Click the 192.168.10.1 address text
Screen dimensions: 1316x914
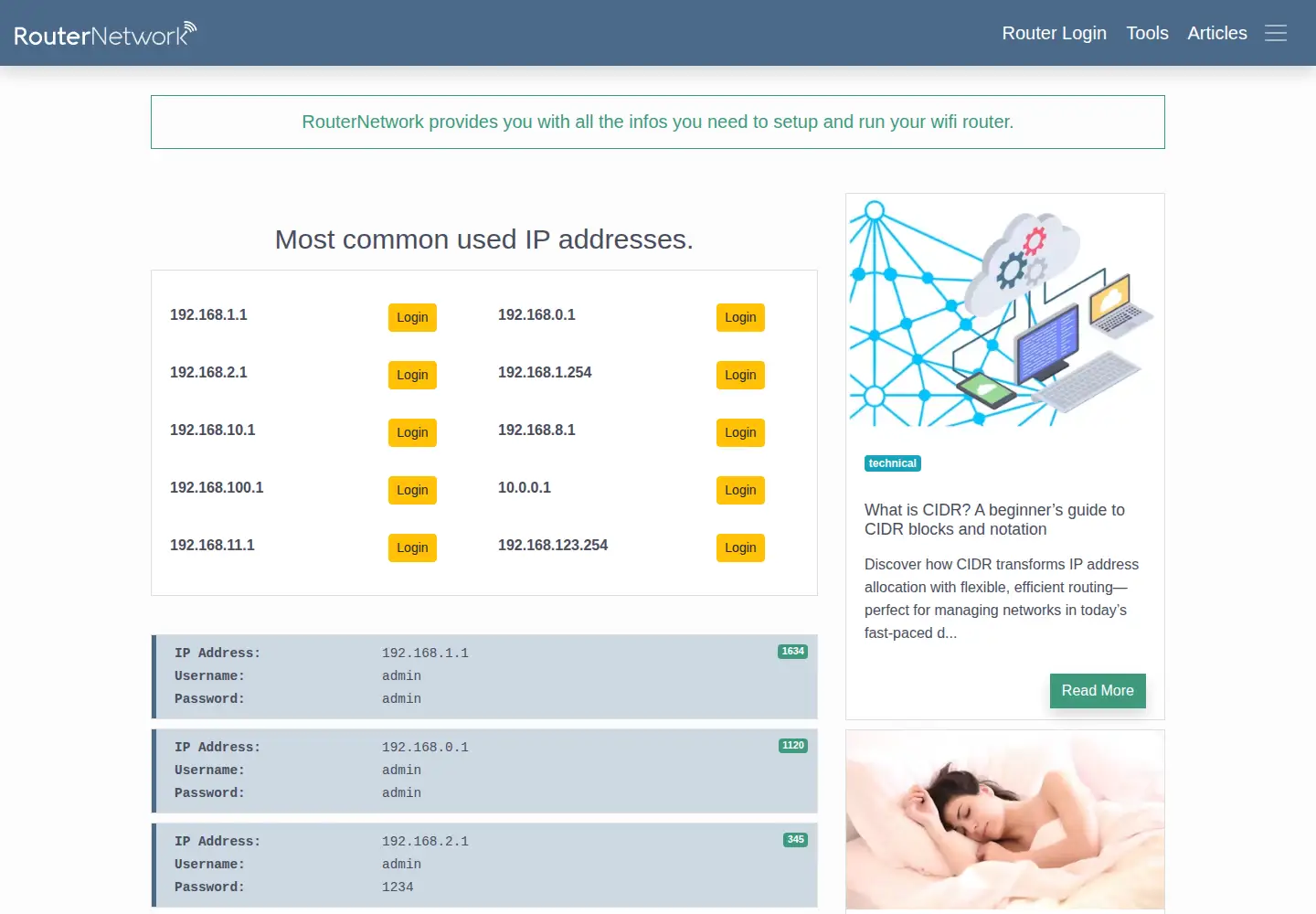(212, 430)
